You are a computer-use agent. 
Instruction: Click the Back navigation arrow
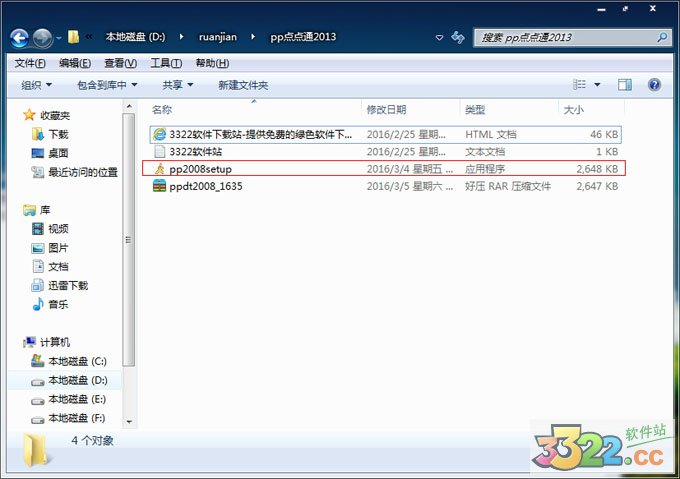click(20, 38)
